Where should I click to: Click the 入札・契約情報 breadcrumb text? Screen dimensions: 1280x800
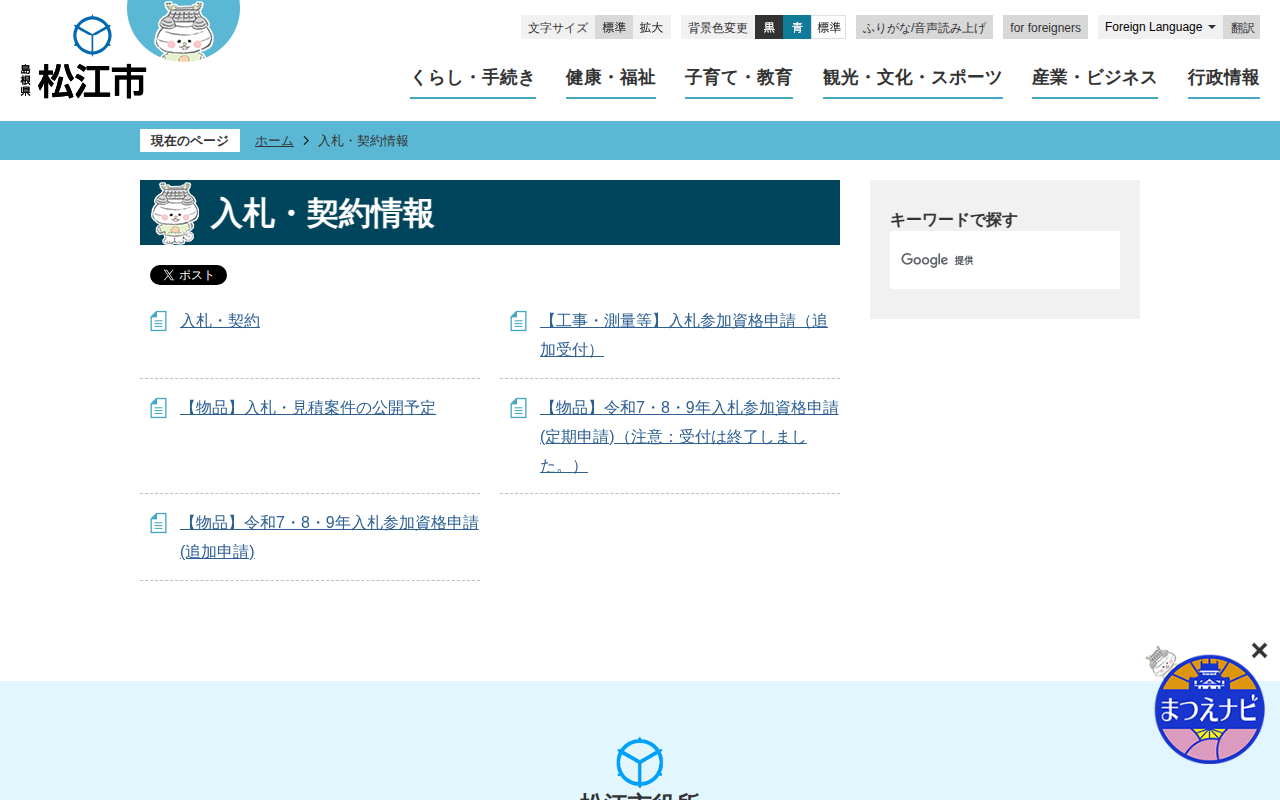363,141
